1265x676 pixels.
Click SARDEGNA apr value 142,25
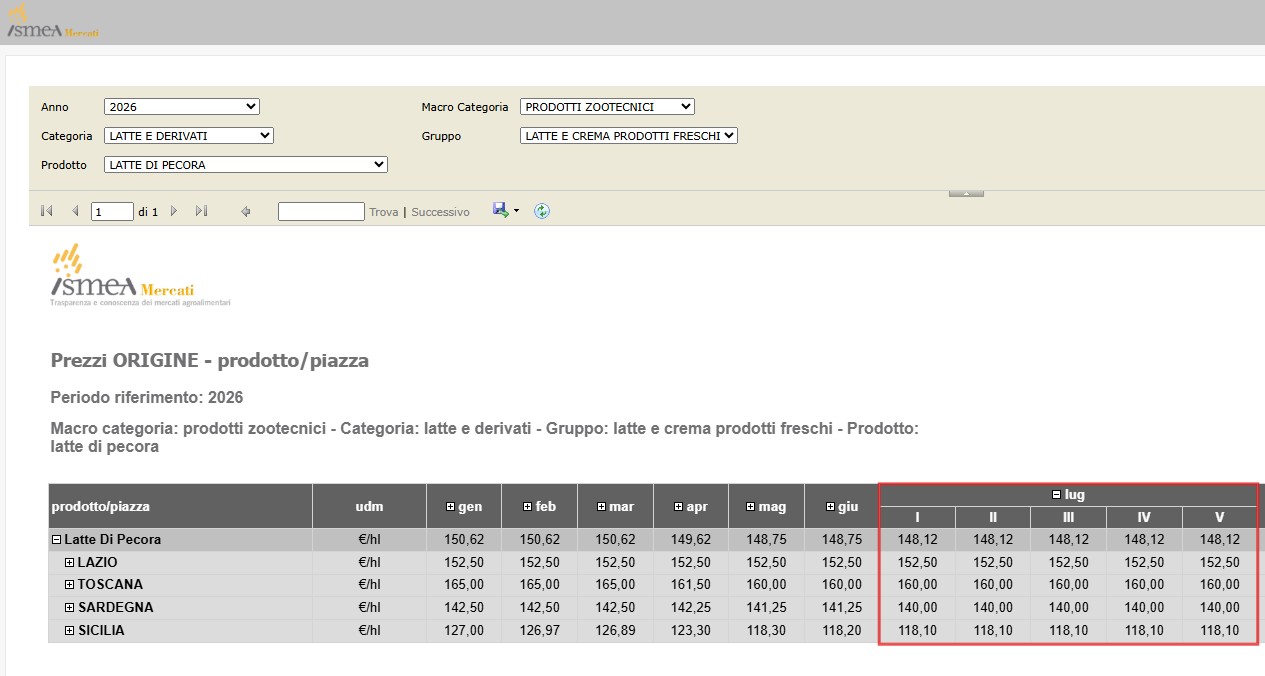(690, 608)
